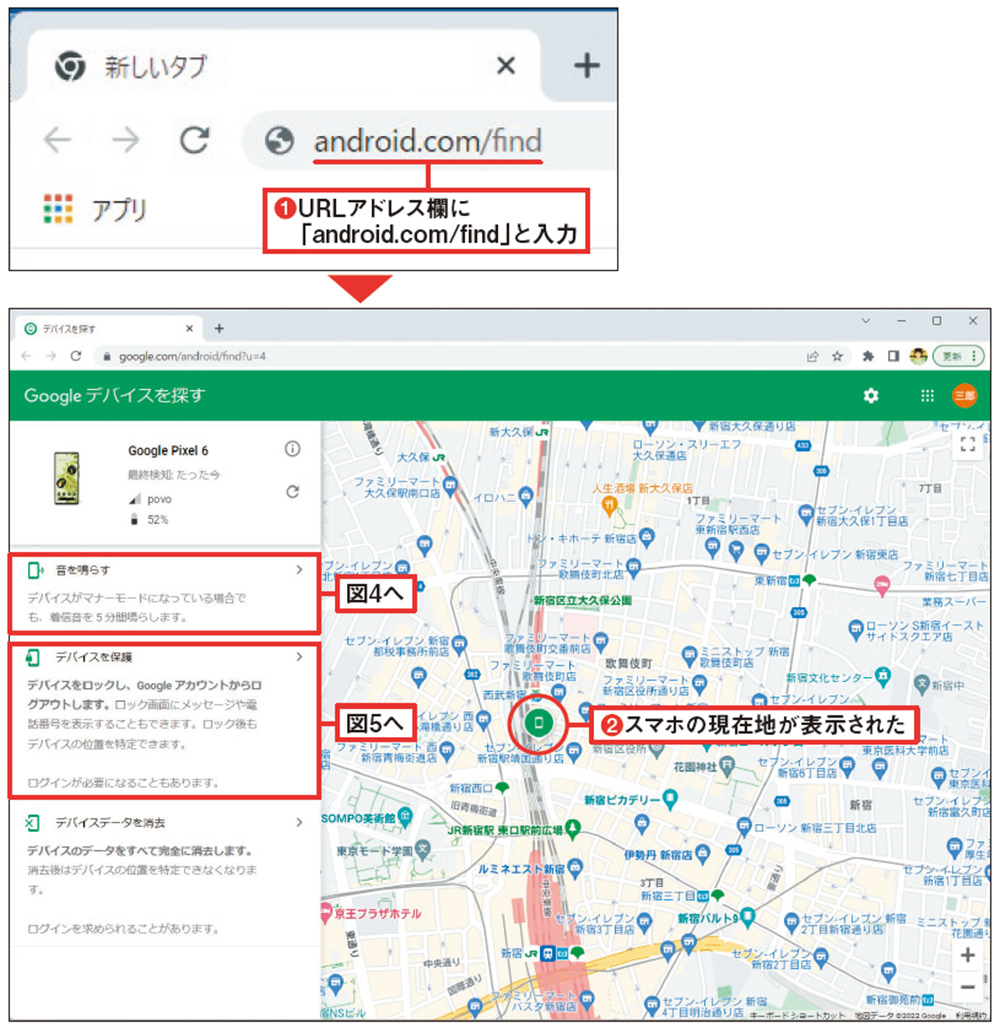
Task: Open the tab search chevron in title bar
Action: pos(866,321)
